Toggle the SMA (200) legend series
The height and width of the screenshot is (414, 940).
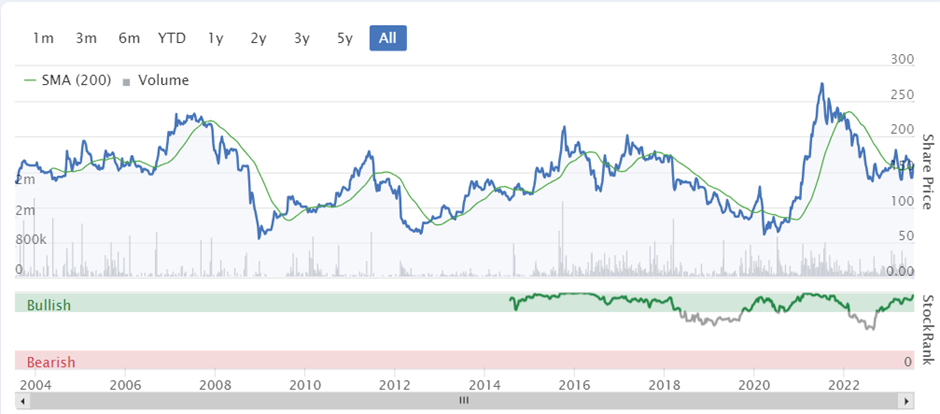click(67, 80)
